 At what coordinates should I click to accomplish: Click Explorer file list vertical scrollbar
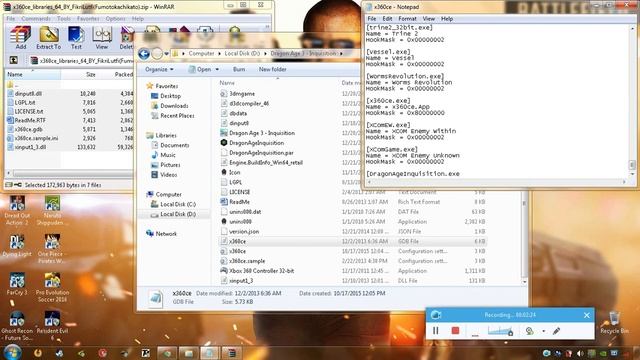click(524, 237)
